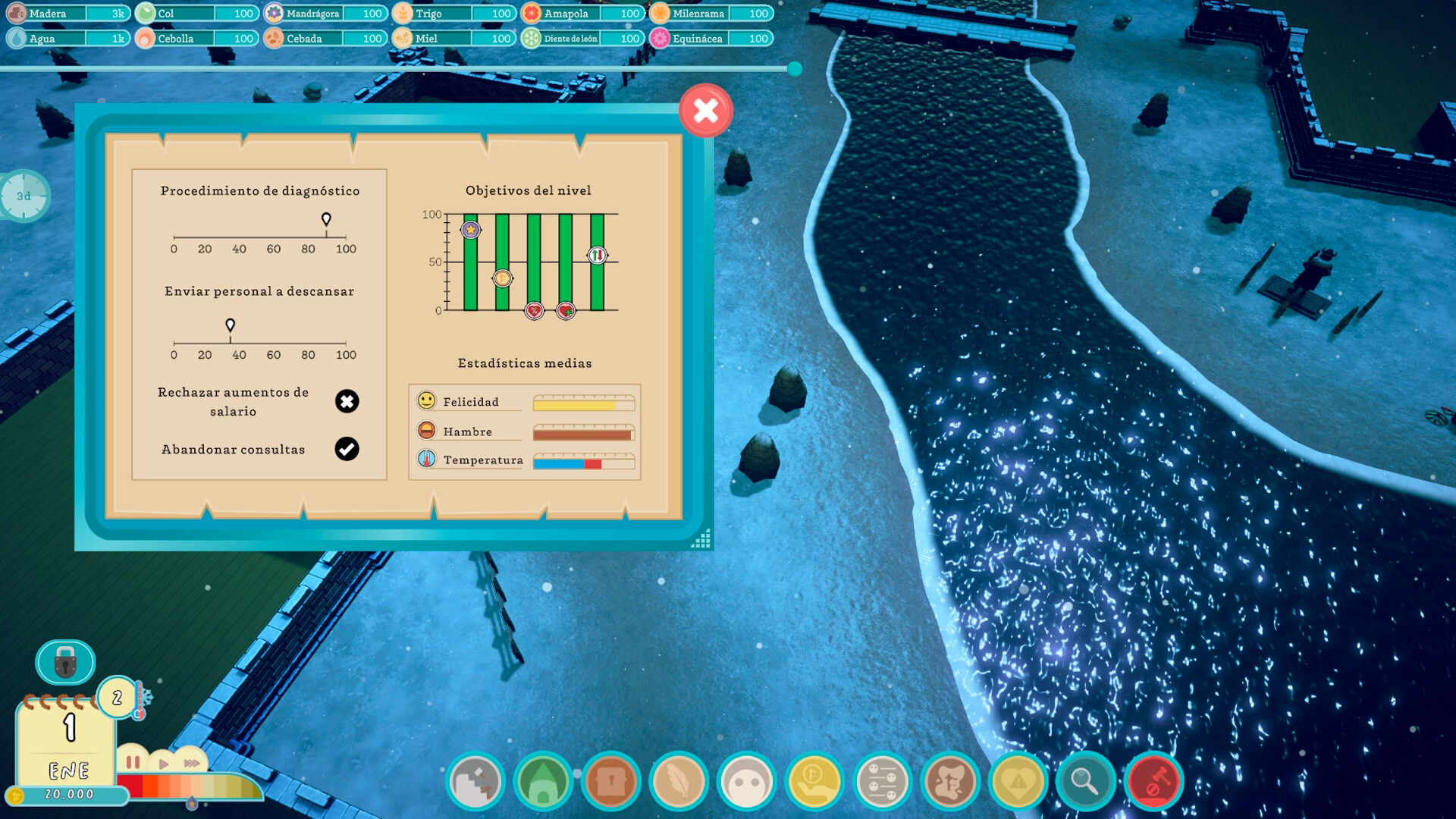
Task: Toggle Rechazar aumentos de salario option
Action: [x=347, y=401]
